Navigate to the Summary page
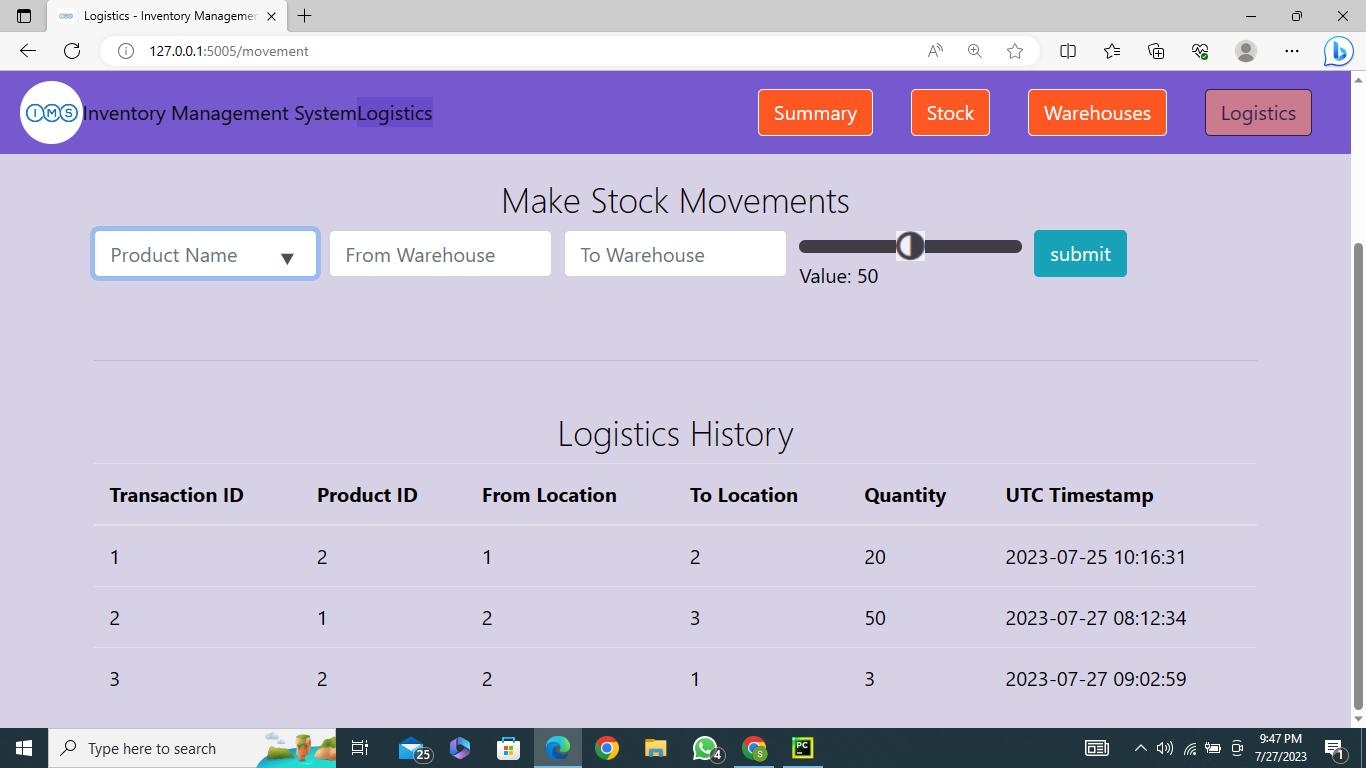This screenshot has width=1366, height=768. (815, 112)
